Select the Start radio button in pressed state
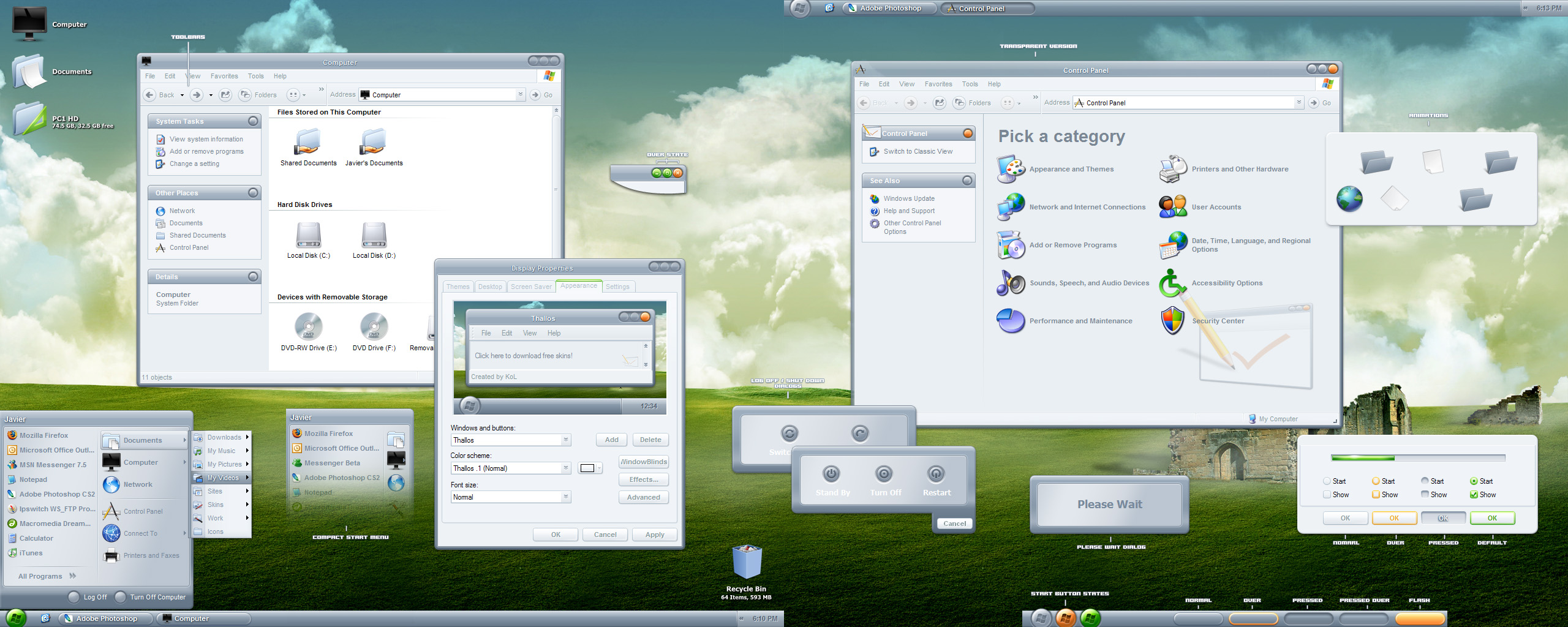The image size is (1568, 627). 1425,481
